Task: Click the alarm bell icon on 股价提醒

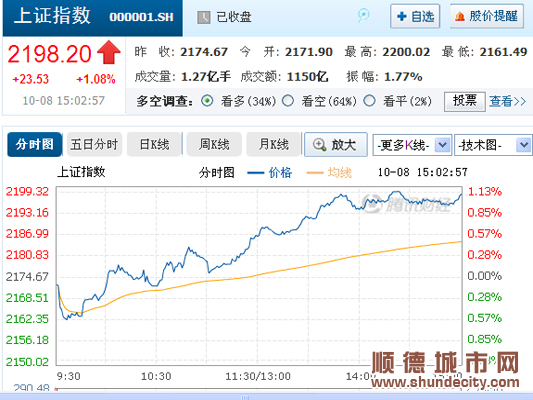Action: point(460,16)
